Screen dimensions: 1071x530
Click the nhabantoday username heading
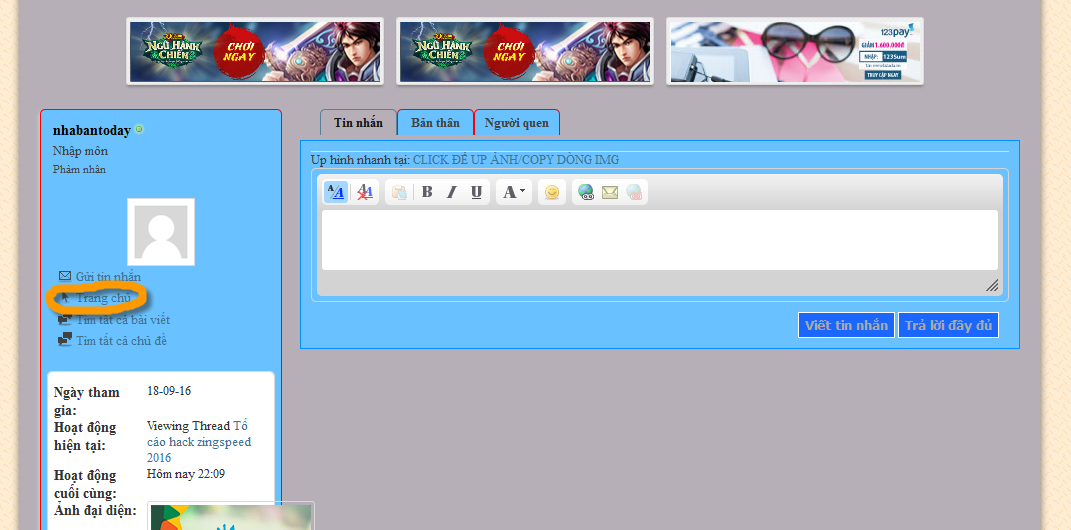coord(92,130)
